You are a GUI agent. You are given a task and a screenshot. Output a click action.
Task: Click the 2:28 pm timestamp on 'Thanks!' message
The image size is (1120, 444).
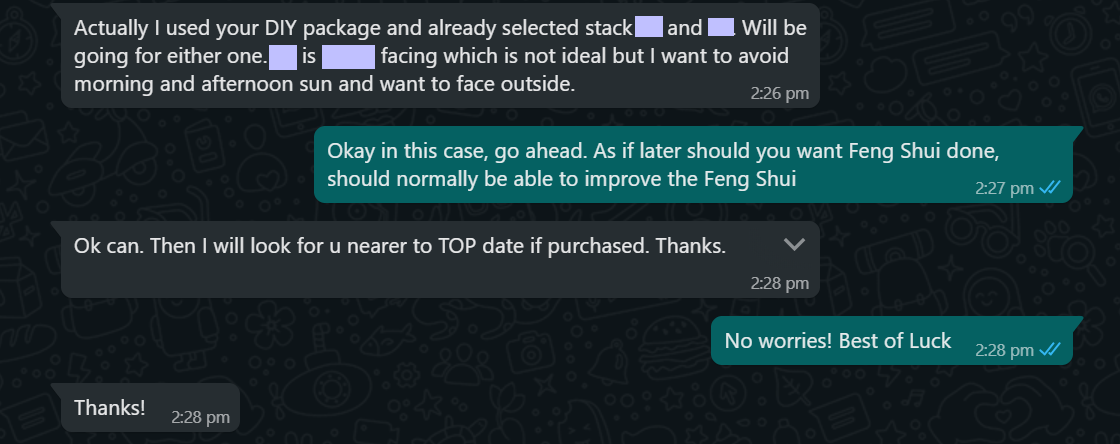coord(200,418)
